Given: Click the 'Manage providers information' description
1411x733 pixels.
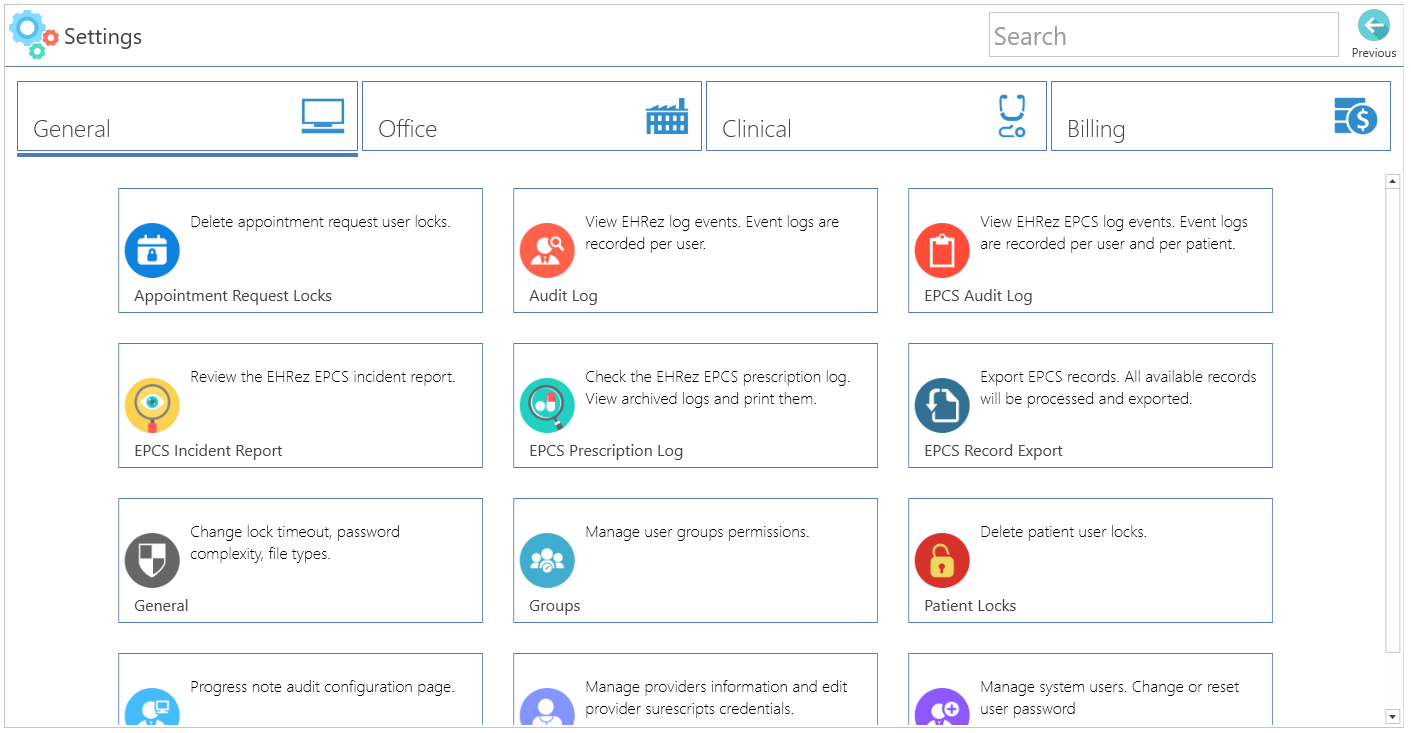Looking at the screenshot, I should click(x=716, y=698).
